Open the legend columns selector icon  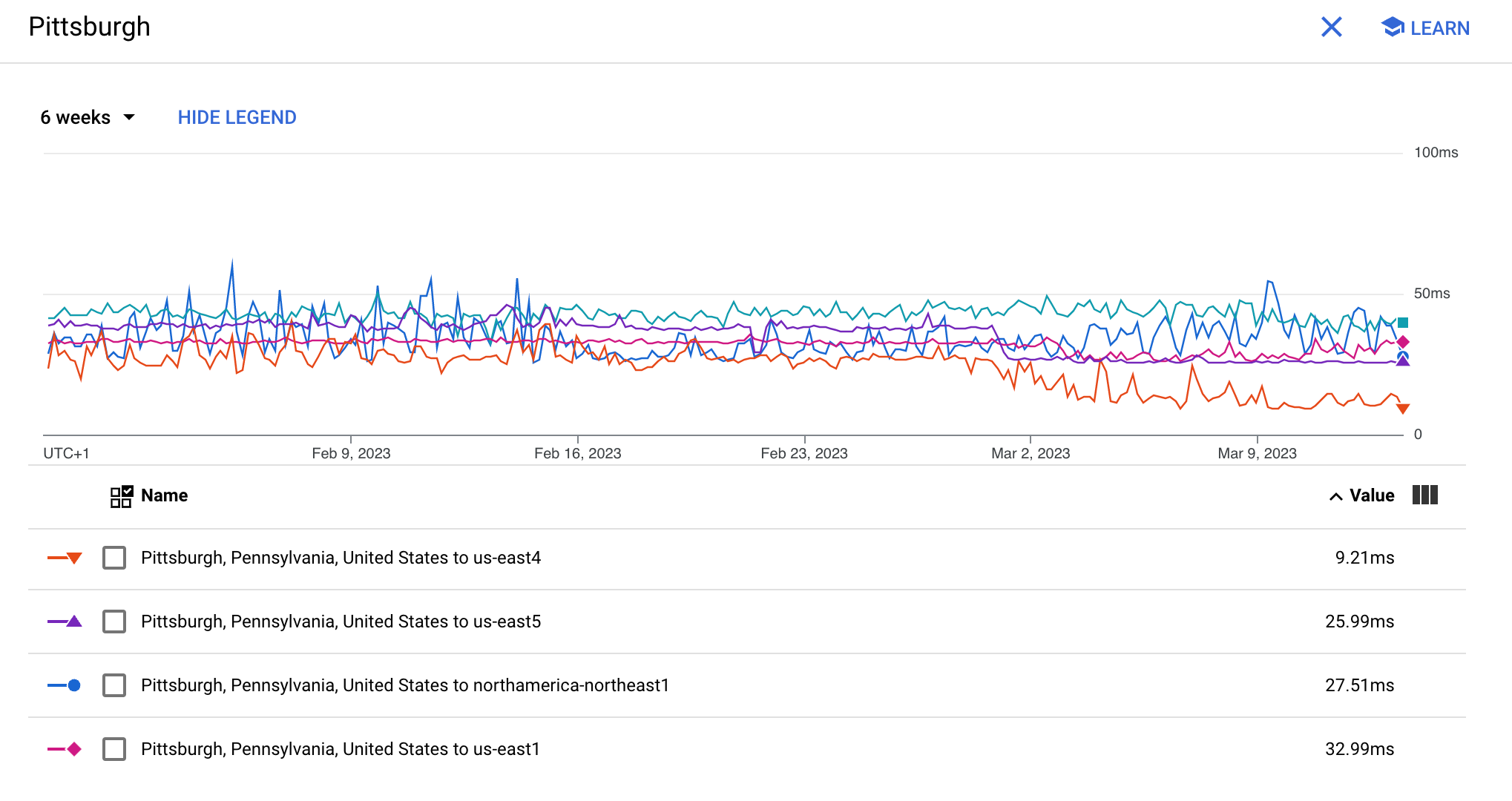1424,495
